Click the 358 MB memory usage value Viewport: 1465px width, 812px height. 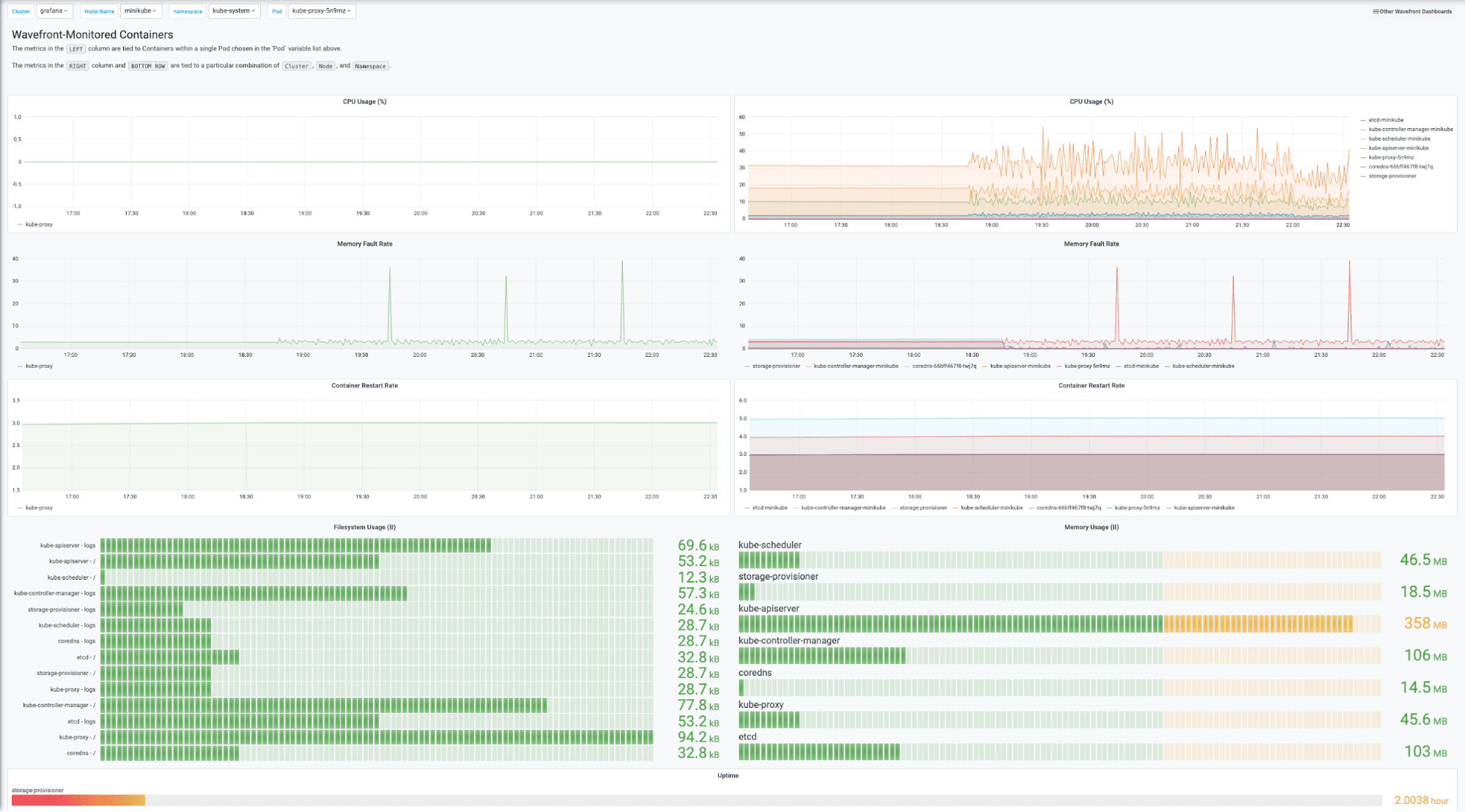pos(1425,624)
